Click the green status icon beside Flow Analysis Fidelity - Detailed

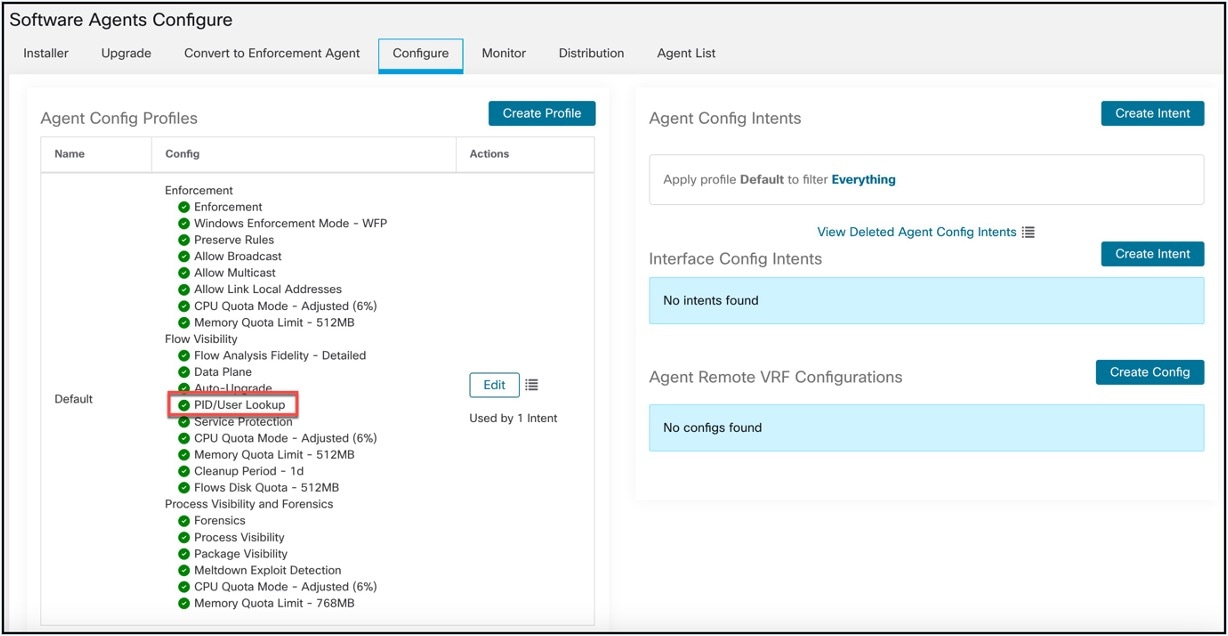pyautogui.click(x=182, y=355)
